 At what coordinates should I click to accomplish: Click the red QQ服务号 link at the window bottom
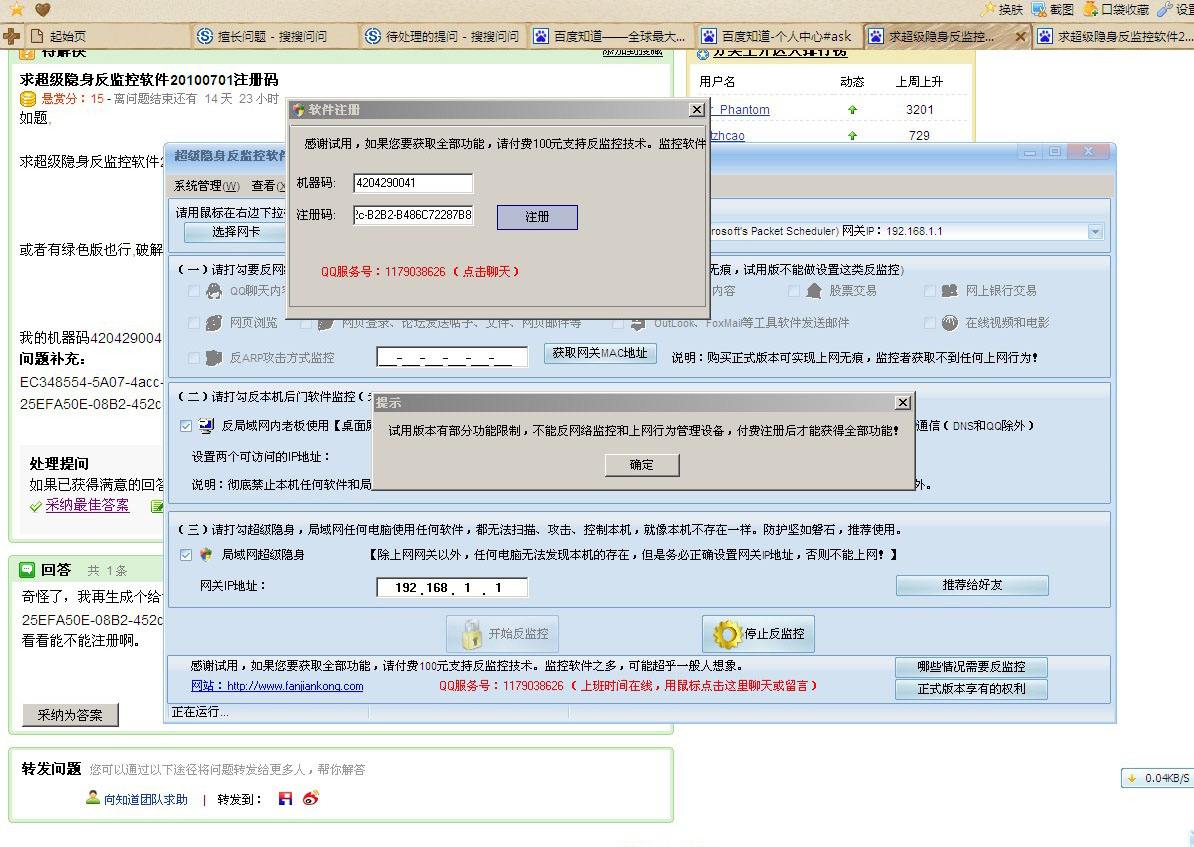coord(628,686)
